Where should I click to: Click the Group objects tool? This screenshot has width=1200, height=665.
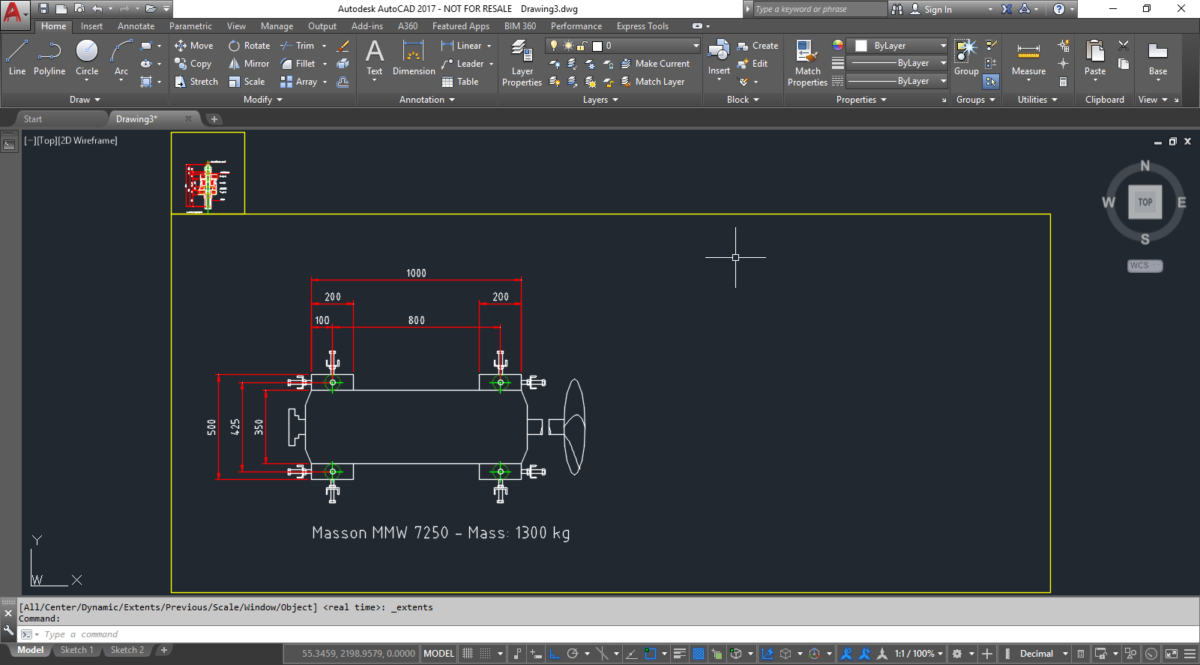(x=966, y=58)
